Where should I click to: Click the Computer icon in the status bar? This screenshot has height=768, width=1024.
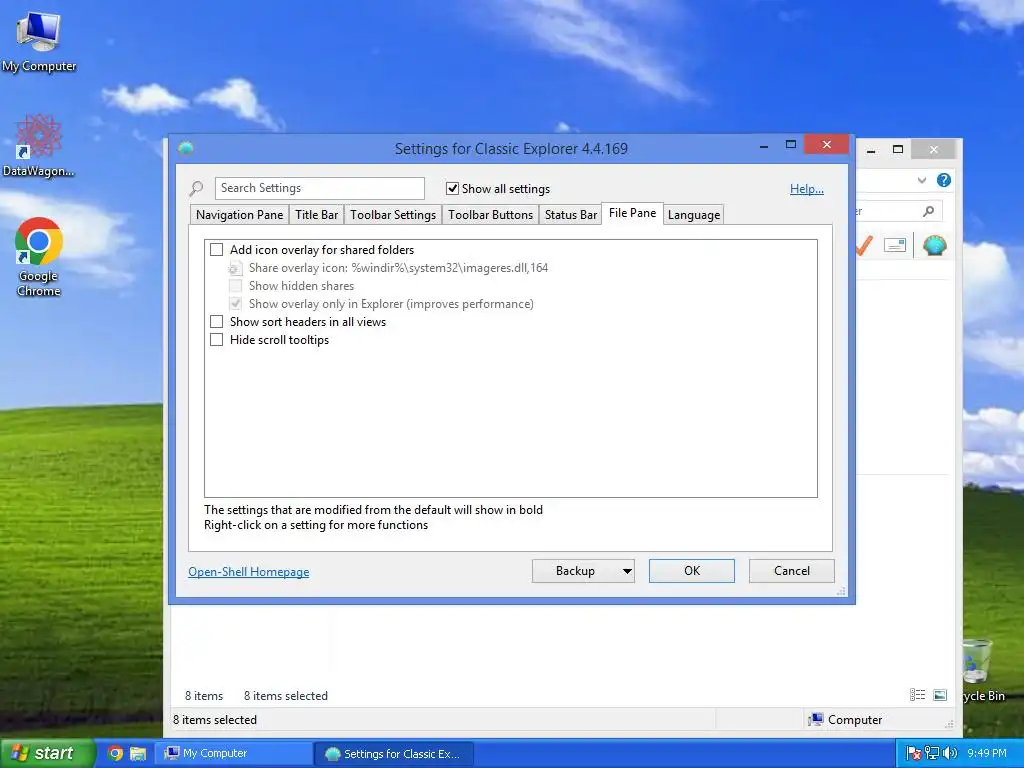point(815,720)
